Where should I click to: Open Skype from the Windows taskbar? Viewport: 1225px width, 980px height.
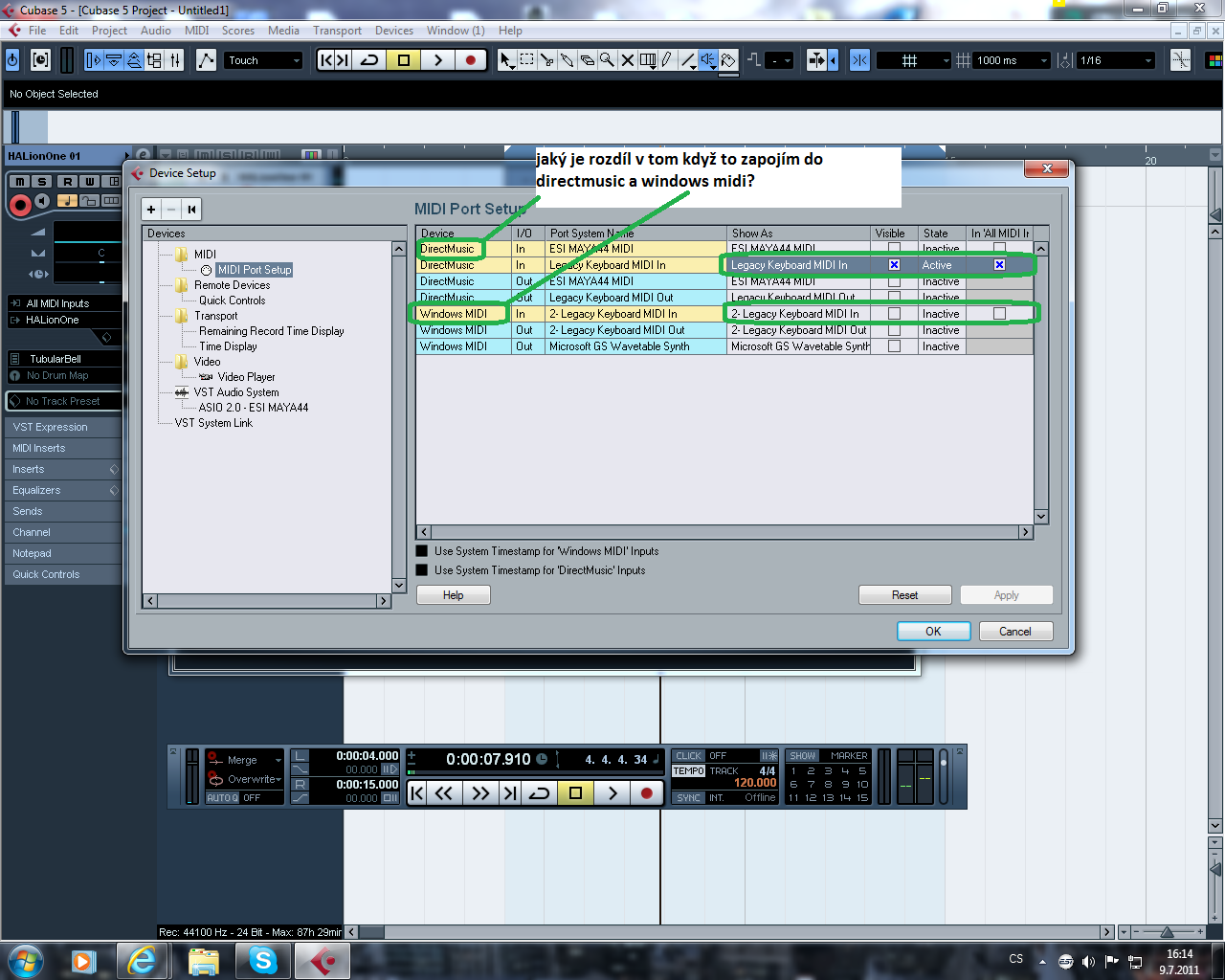coord(261,960)
